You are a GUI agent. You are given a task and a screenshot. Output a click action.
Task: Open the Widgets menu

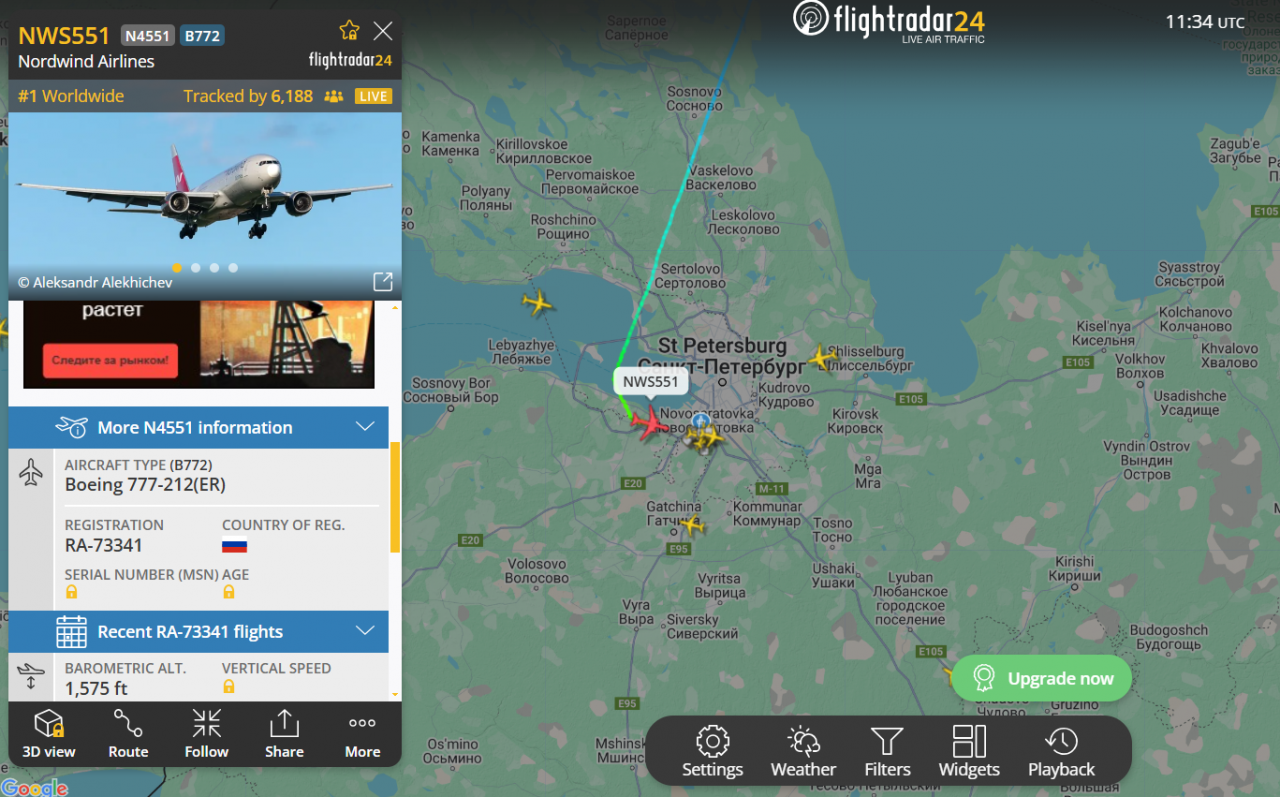click(x=969, y=752)
